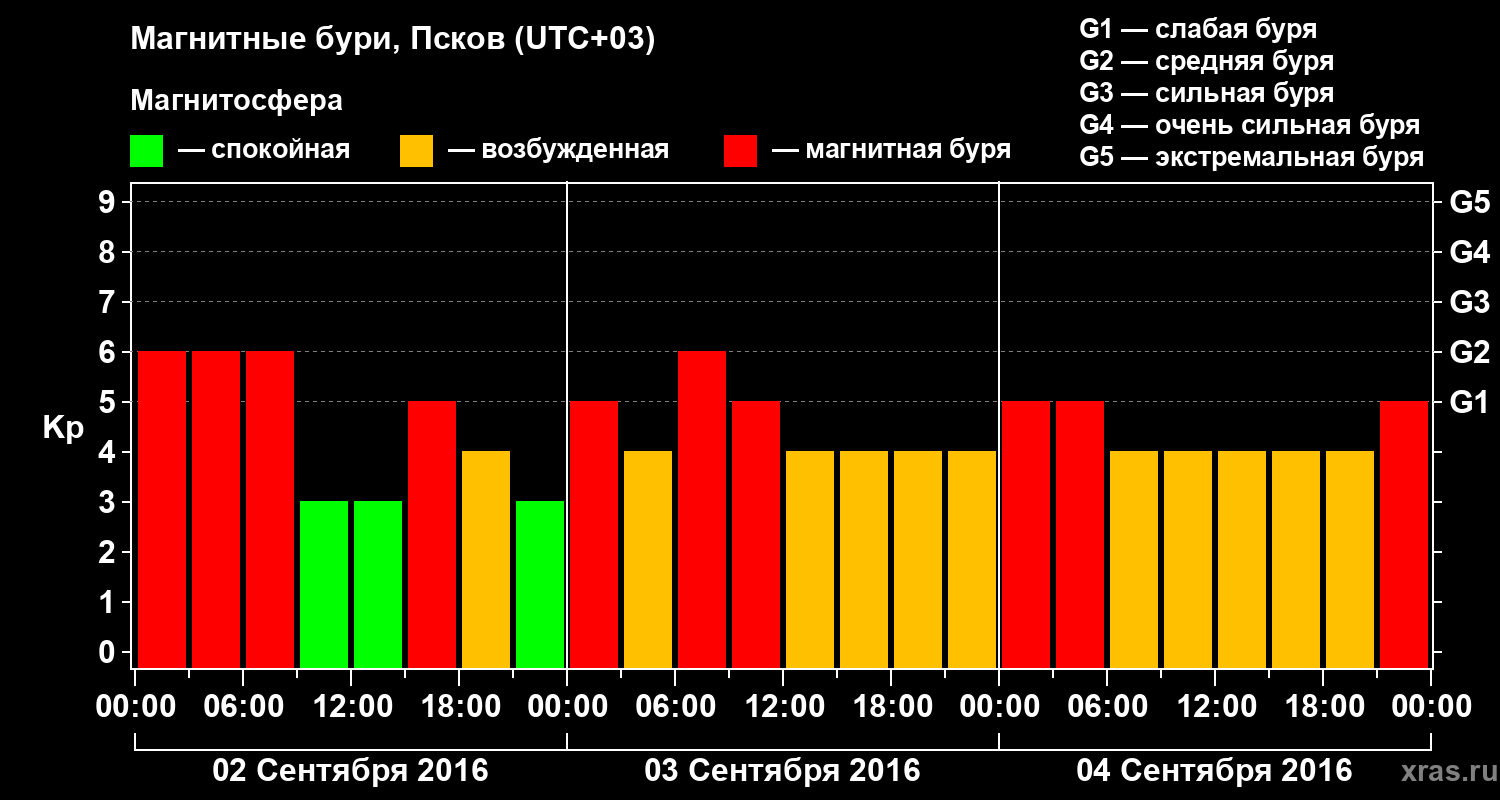Click the orange 'возбужденная' legend swatch

tap(416, 151)
